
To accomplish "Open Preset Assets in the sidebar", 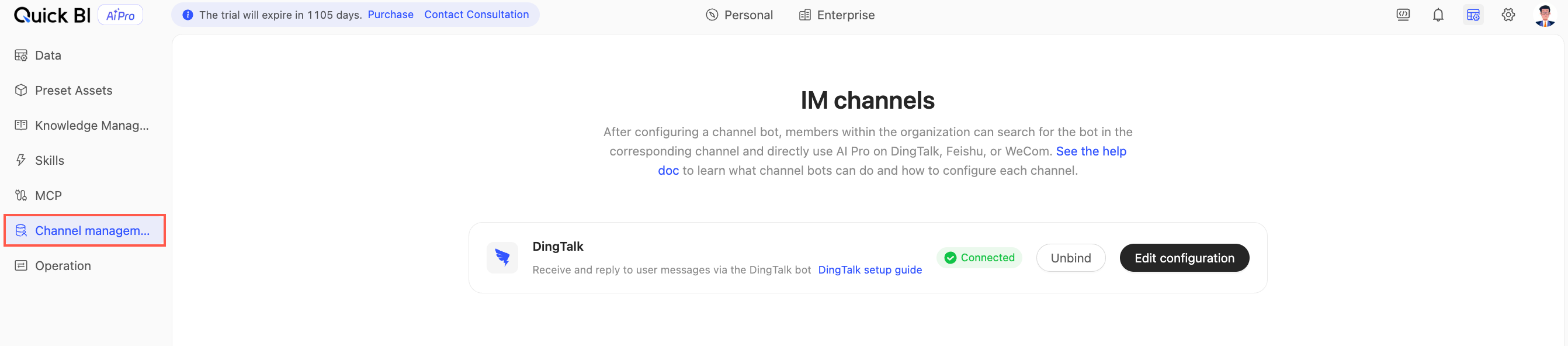I will (85, 90).
